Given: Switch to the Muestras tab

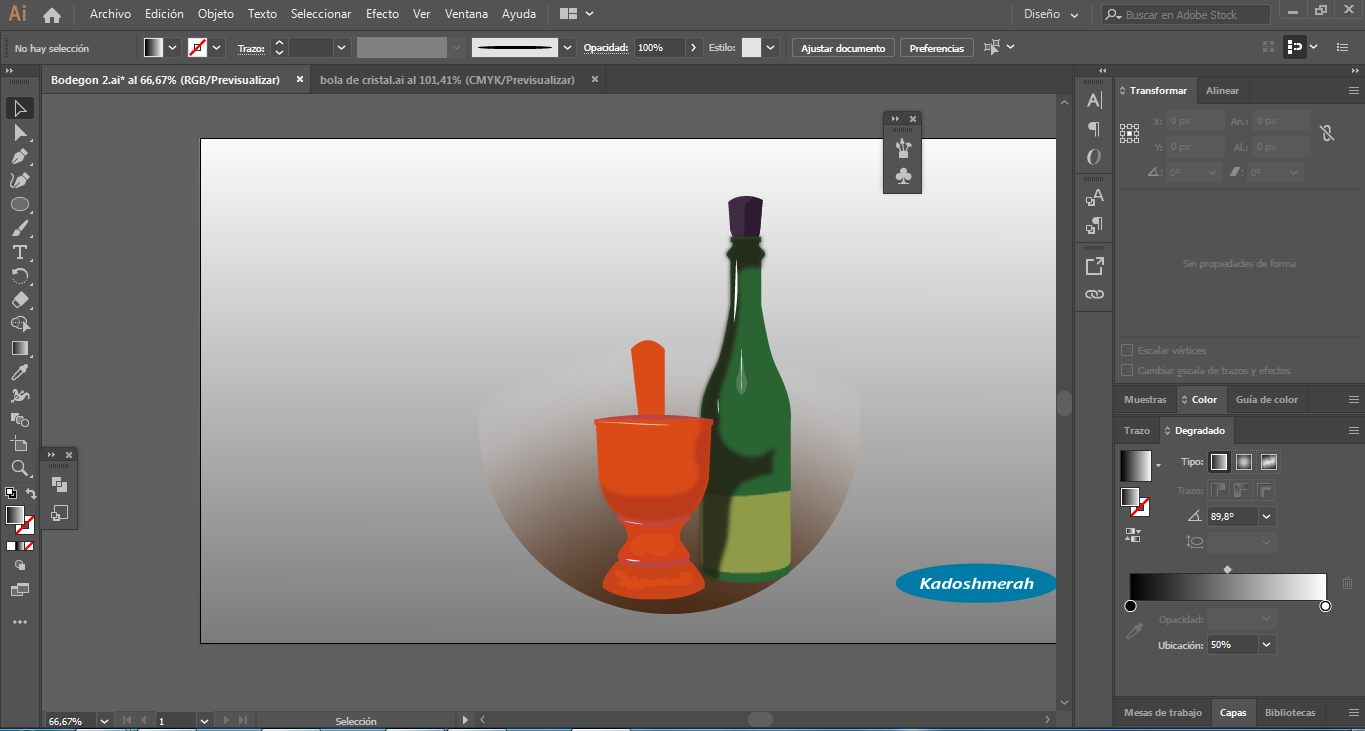Looking at the screenshot, I should [x=1145, y=399].
